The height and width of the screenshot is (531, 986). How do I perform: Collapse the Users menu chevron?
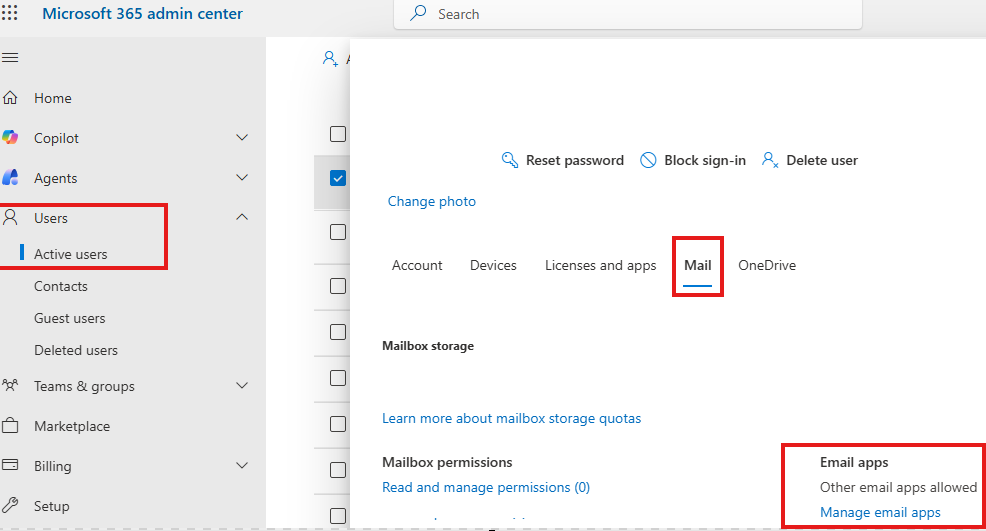point(242,217)
